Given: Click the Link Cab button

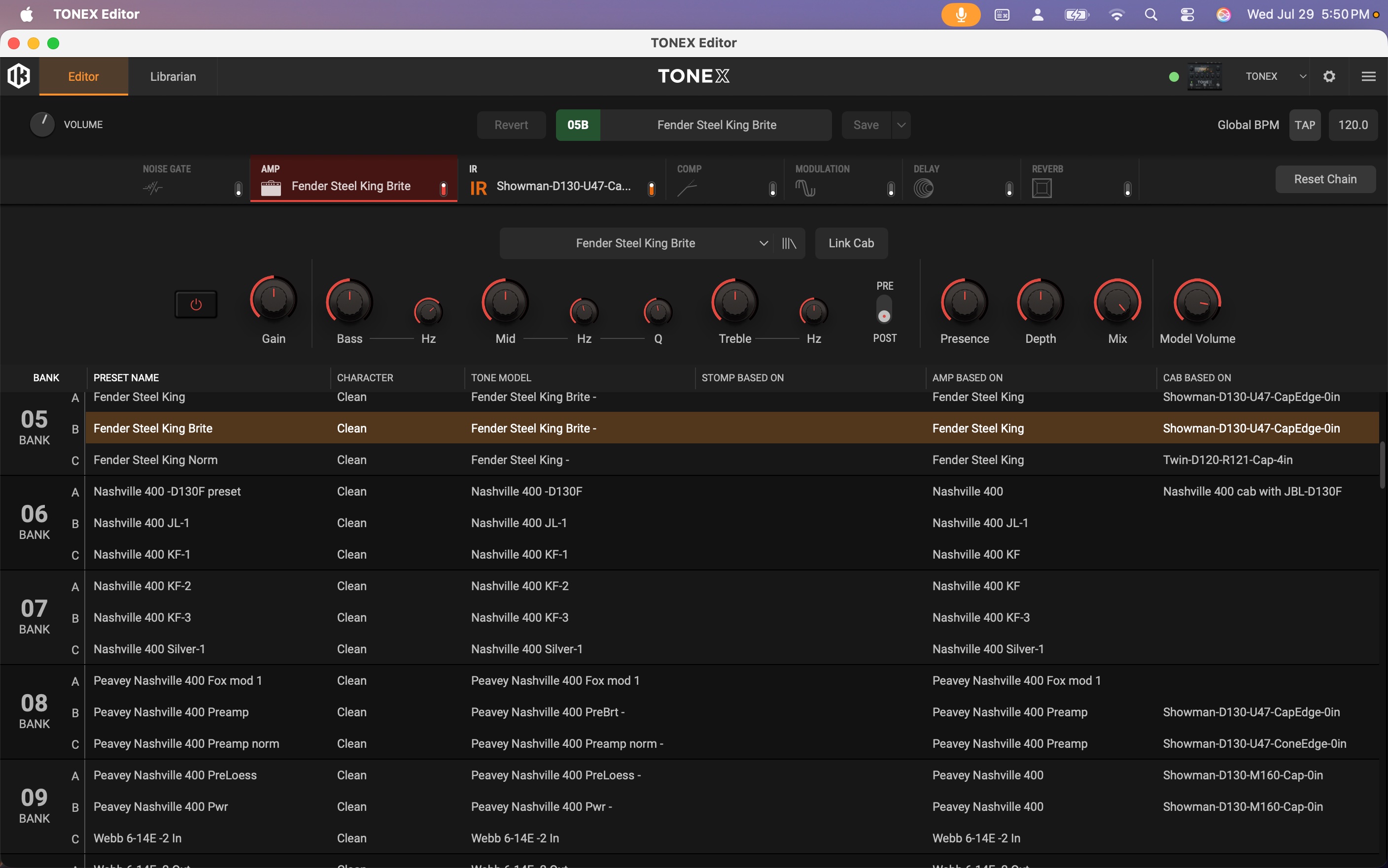Looking at the screenshot, I should pyautogui.click(x=851, y=243).
